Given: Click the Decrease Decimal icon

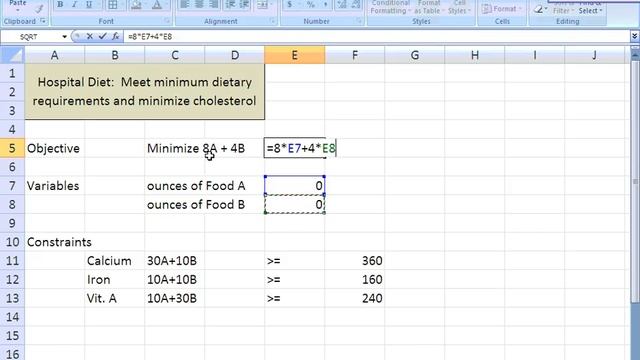Looking at the screenshot, I should [356, 4].
